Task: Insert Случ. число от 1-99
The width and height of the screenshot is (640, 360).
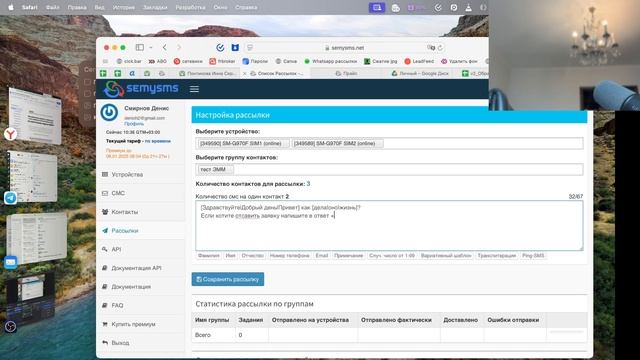Action: point(392,256)
